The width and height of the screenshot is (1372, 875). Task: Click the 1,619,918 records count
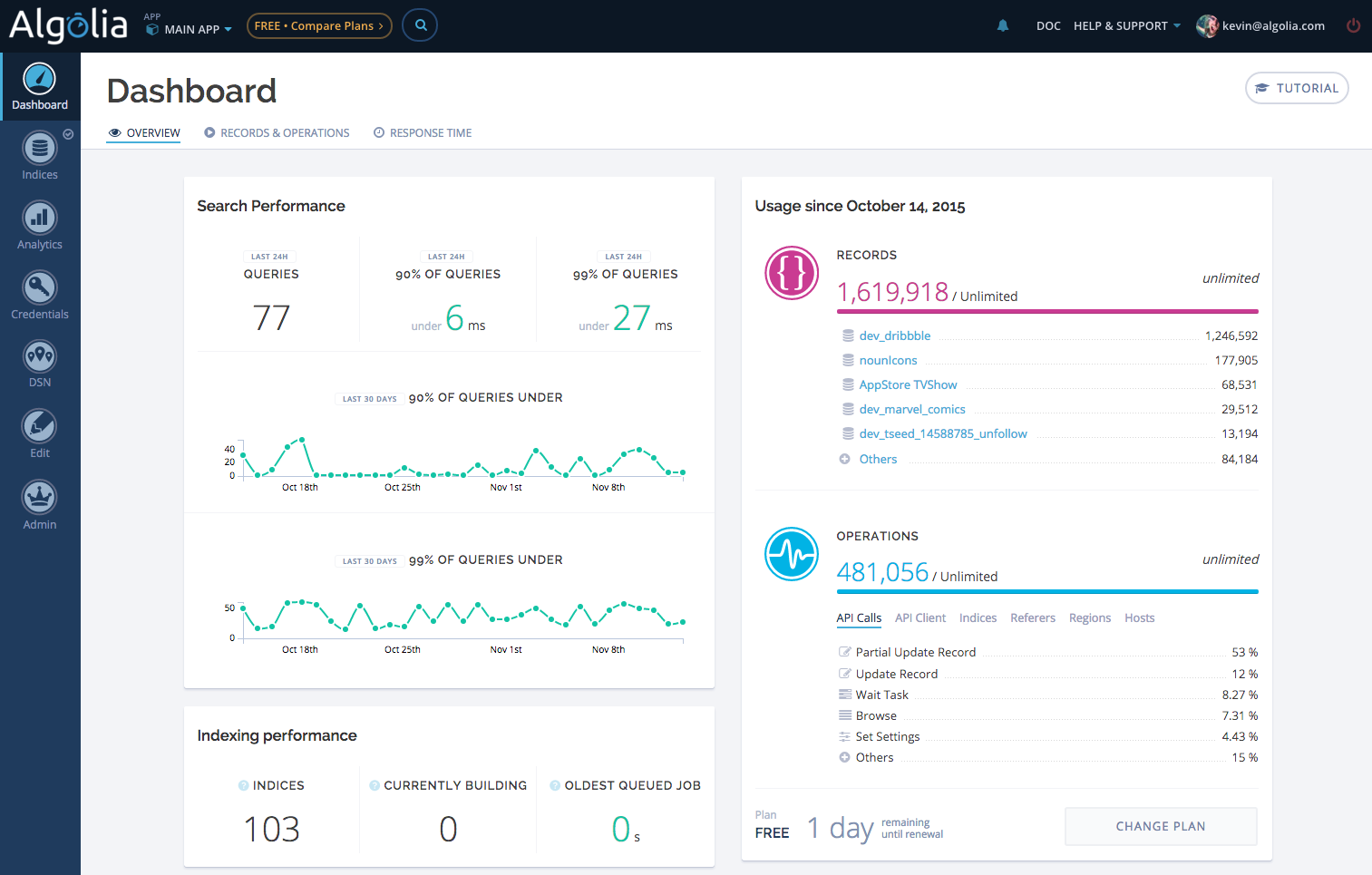tap(892, 292)
